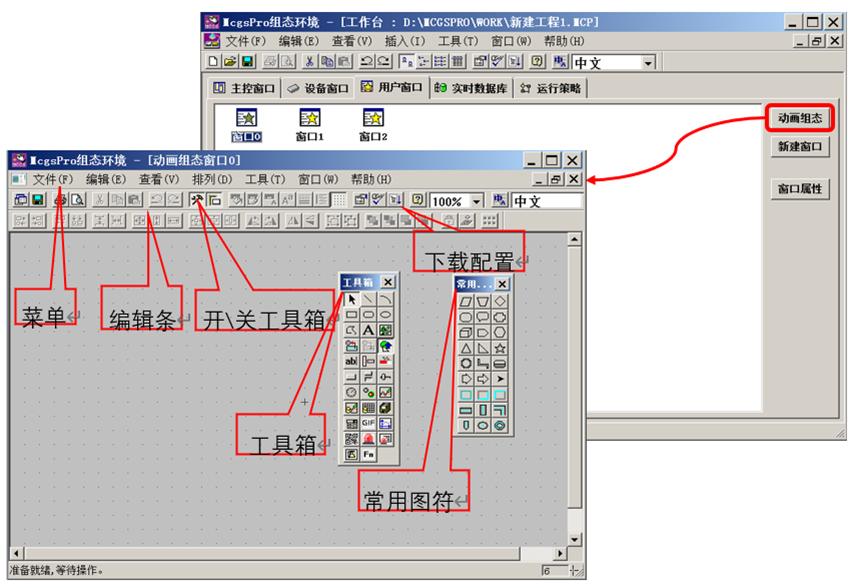Choose the ellipse tool in the toolbox

click(386, 315)
